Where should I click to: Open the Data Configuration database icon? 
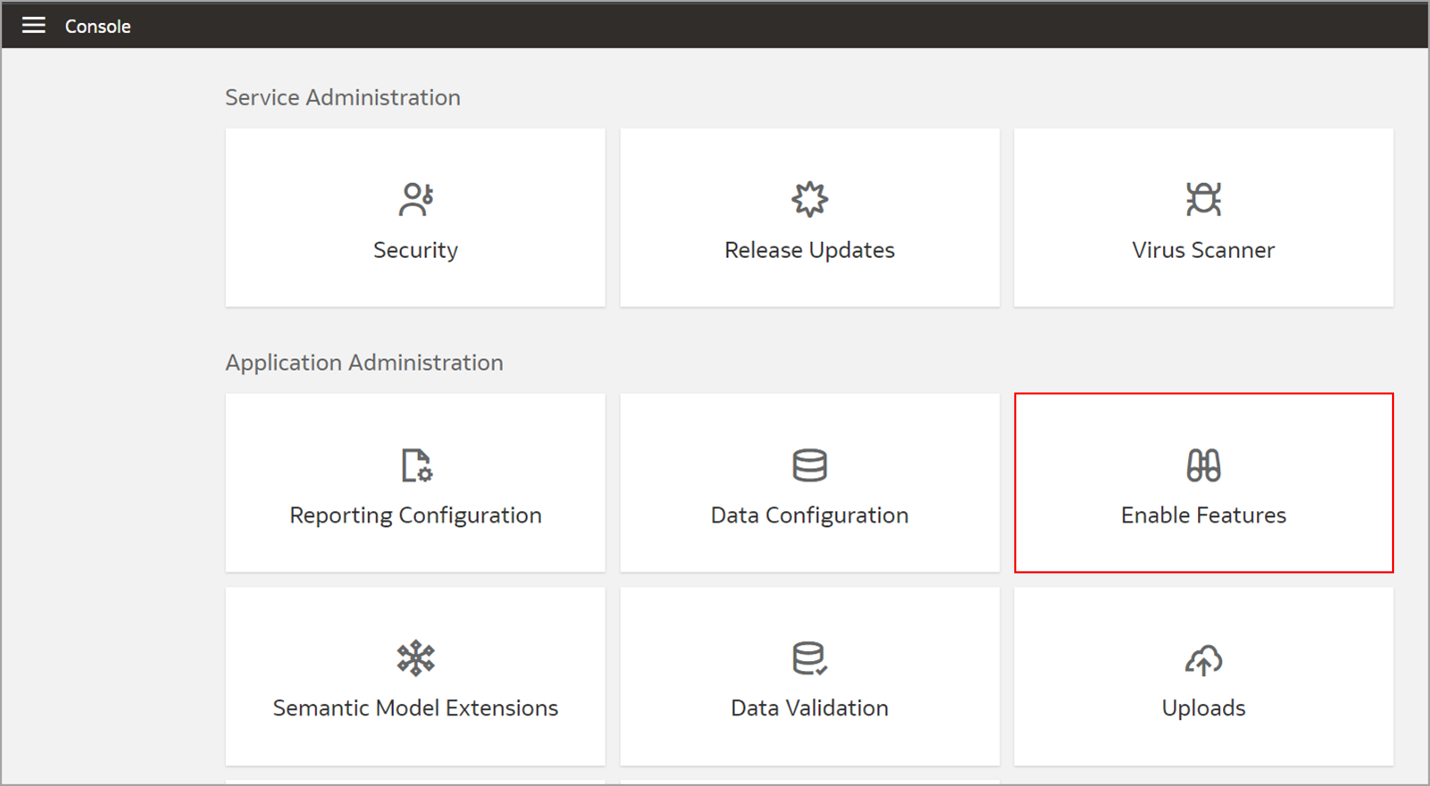pos(809,464)
